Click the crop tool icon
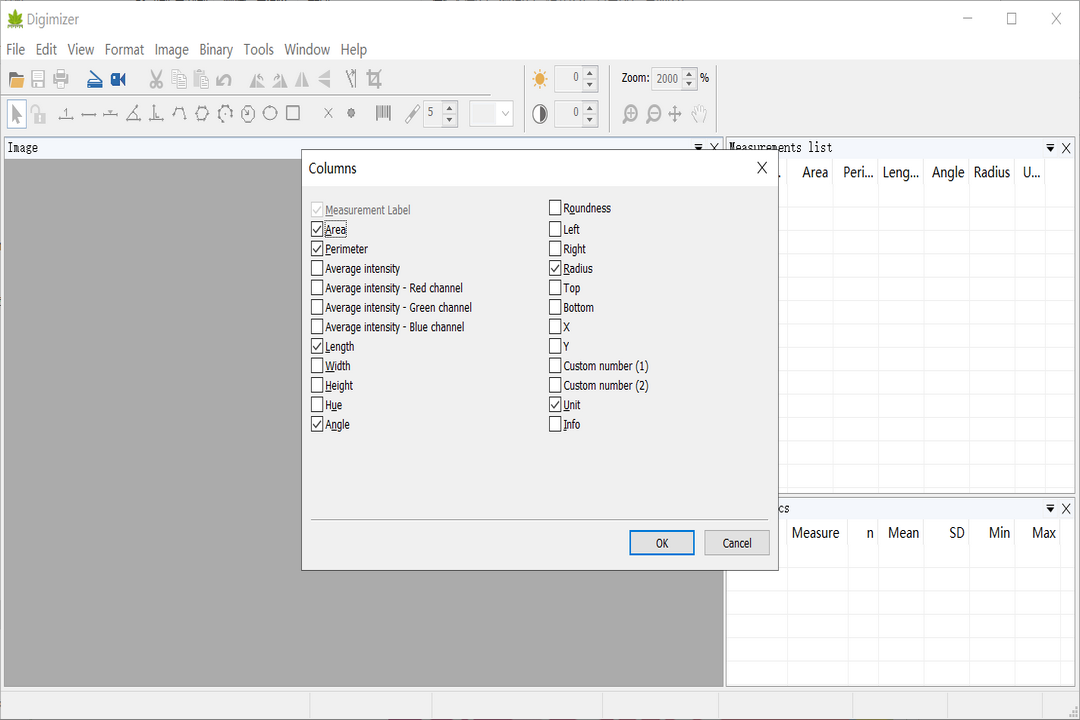The height and width of the screenshot is (720, 1080). click(375, 79)
